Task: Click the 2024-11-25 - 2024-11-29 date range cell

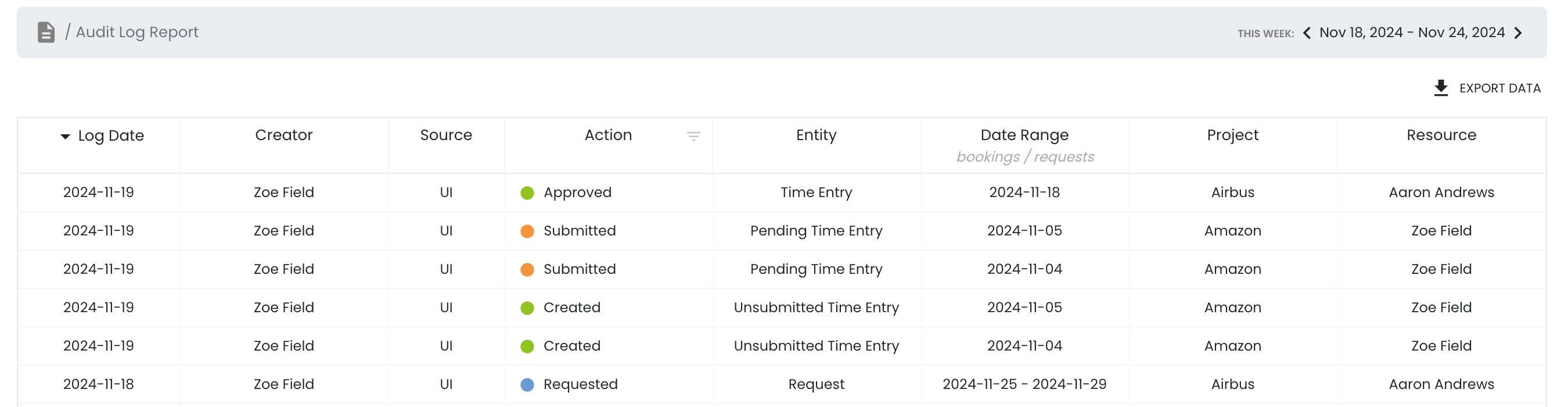Action: coord(1024,384)
